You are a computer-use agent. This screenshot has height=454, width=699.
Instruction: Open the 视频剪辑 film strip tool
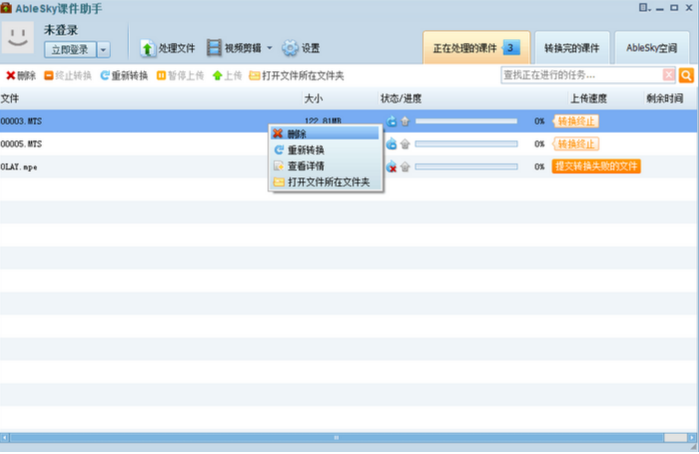(x=215, y=48)
